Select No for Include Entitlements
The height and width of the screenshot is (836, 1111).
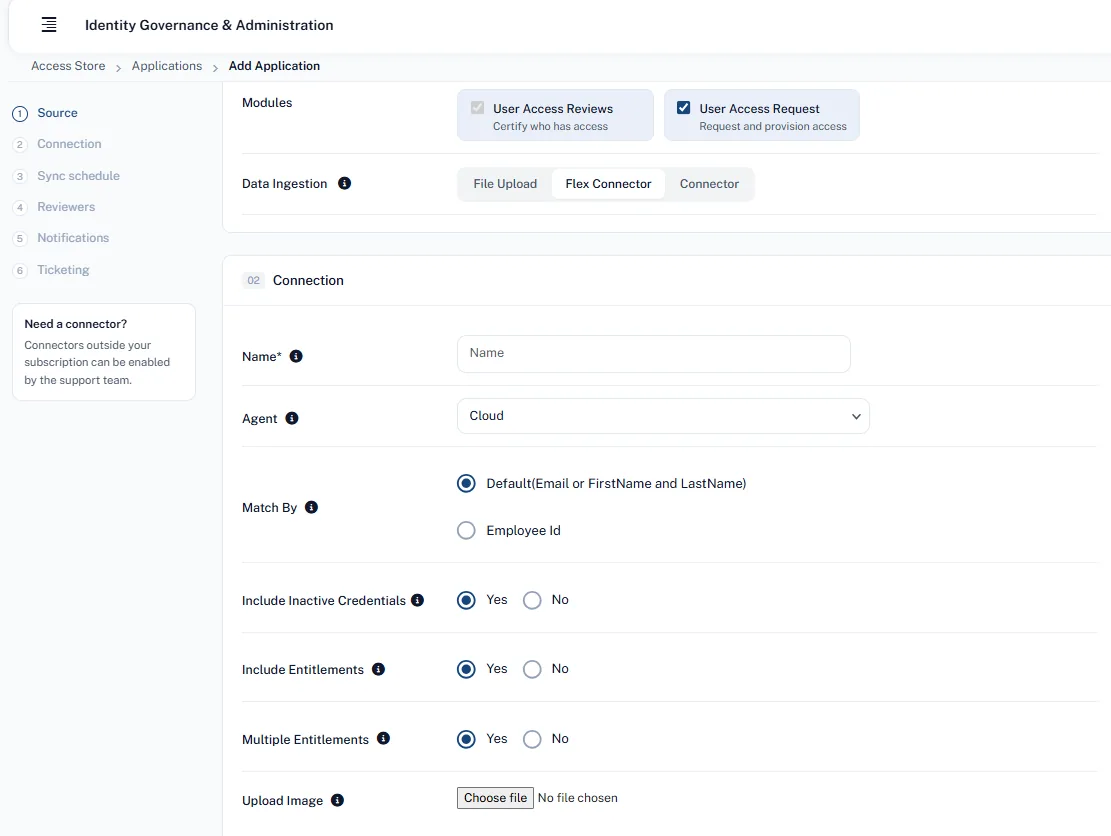[532, 670]
